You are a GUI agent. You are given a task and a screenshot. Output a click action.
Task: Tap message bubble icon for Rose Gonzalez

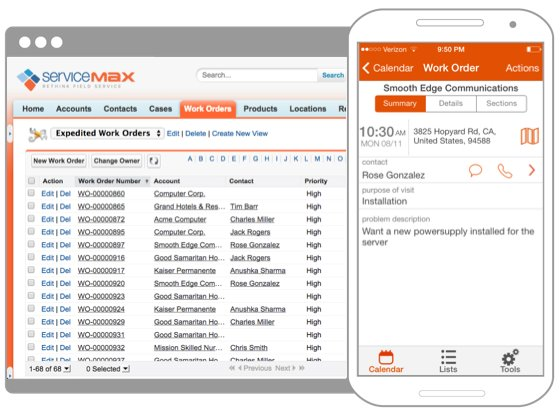click(x=475, y=170)
